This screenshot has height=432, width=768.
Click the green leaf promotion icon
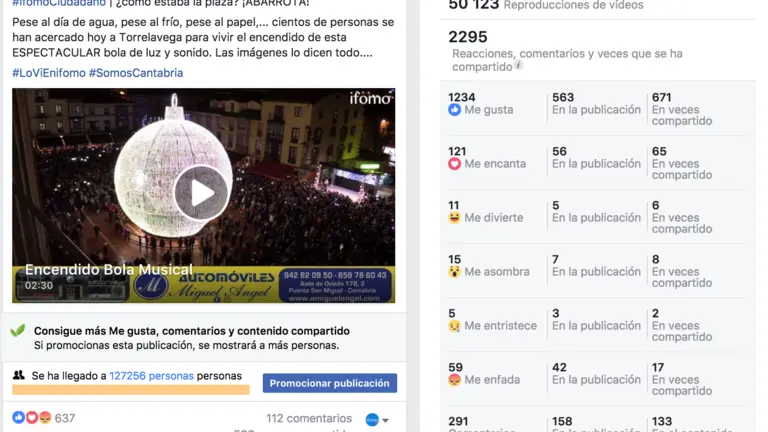pos(18,331)
